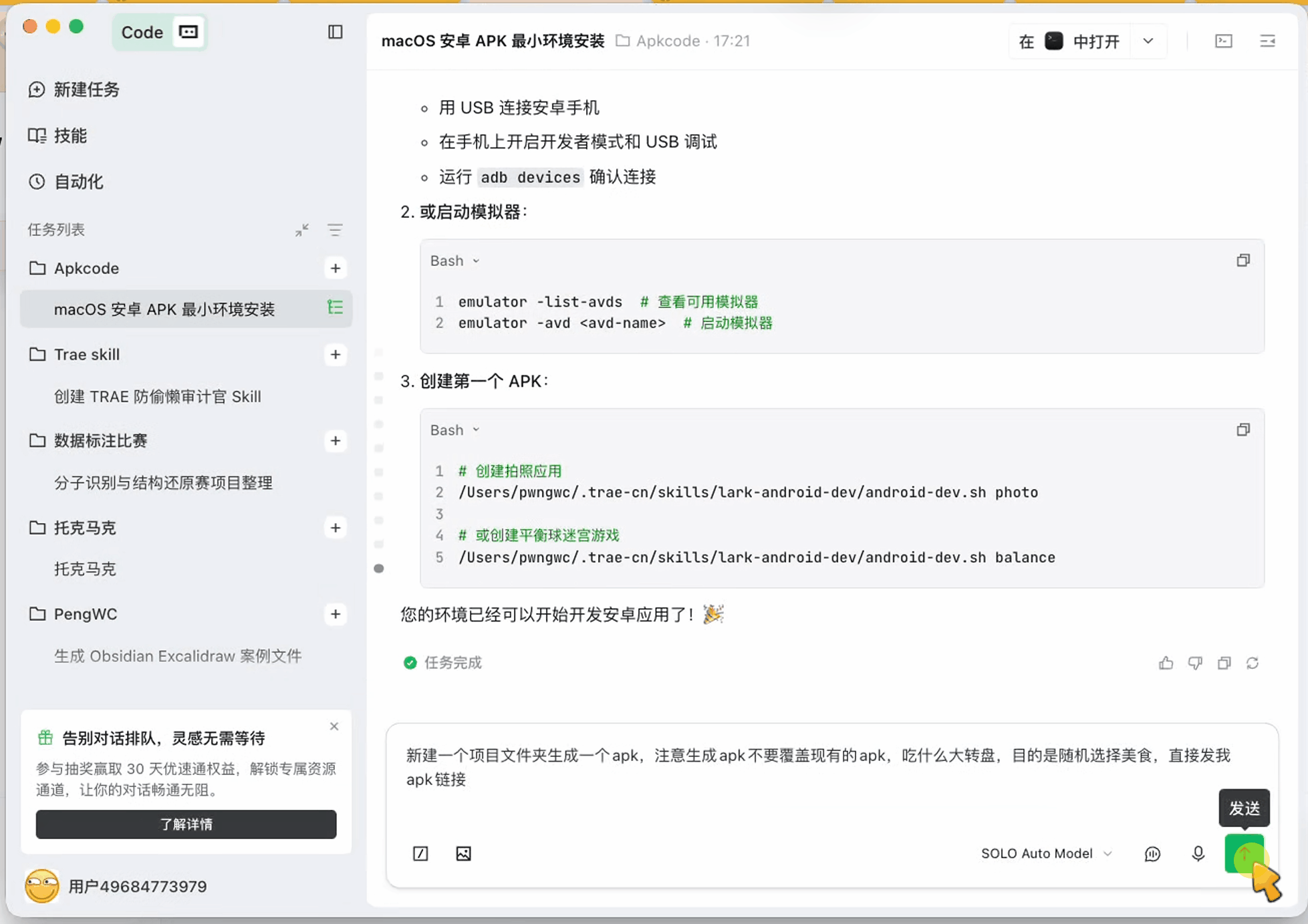Viewport: 1308px width, 924px height.
Task: Click the Code mode switch button
Action: click(x=160, y=32)
